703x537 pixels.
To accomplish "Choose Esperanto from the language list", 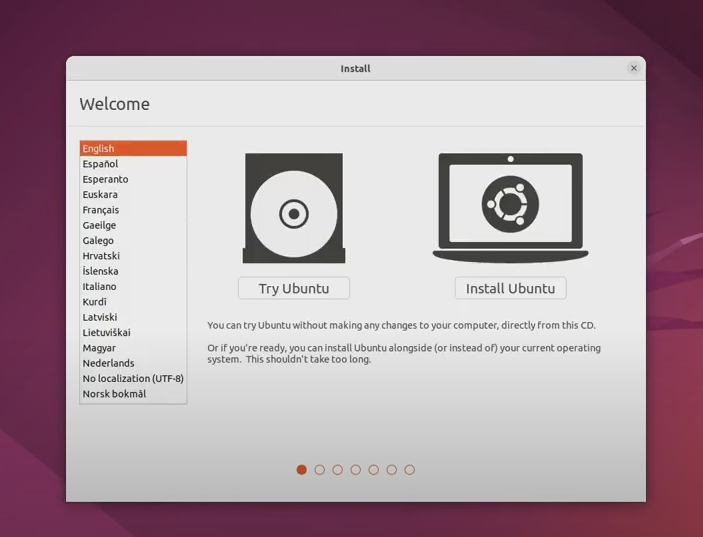I will [133, 179].
